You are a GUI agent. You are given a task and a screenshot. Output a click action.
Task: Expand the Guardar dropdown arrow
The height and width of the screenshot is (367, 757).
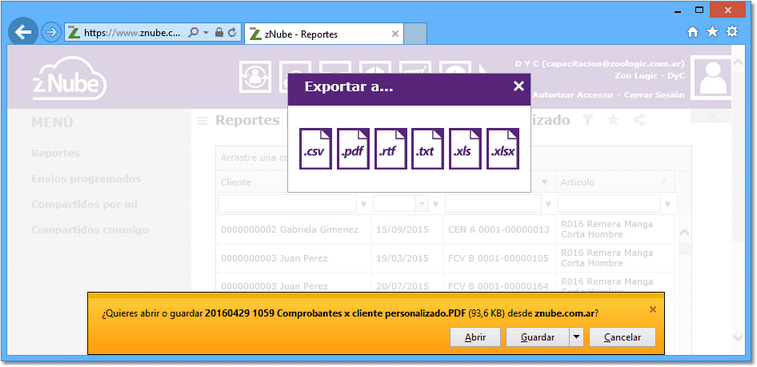click(x=576, y=337)
